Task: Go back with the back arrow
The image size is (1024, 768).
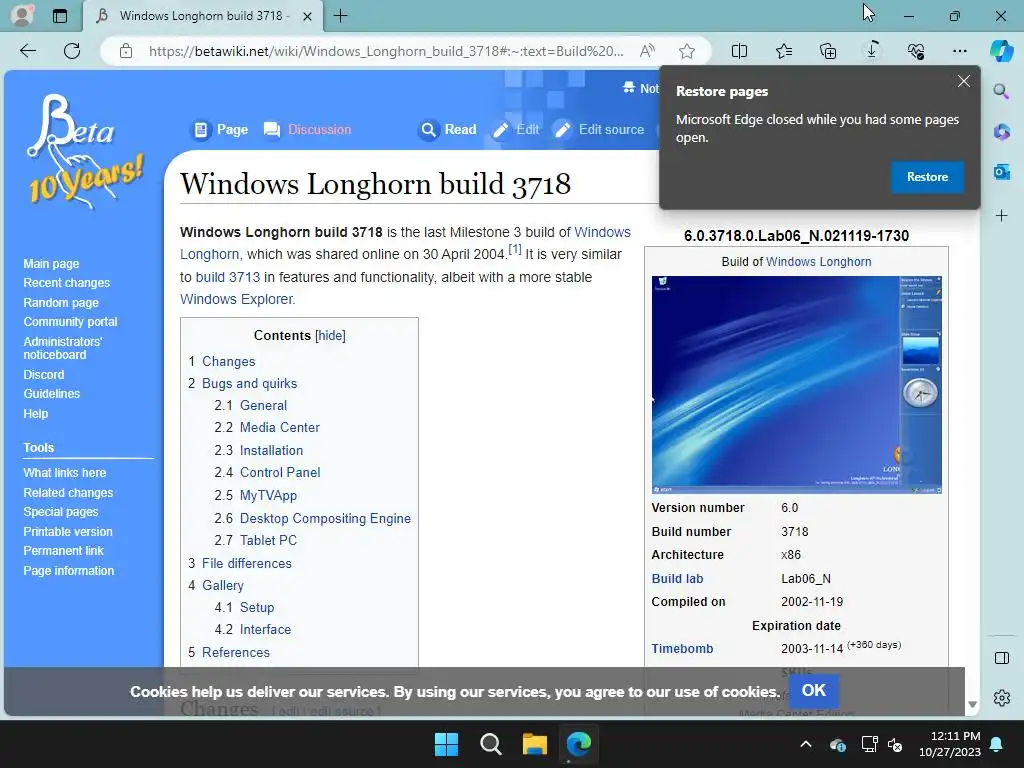Action: coord(28,51)
